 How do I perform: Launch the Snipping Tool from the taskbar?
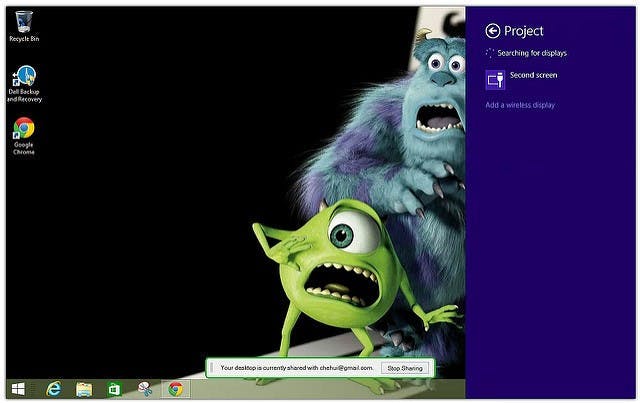click(145, 389)
